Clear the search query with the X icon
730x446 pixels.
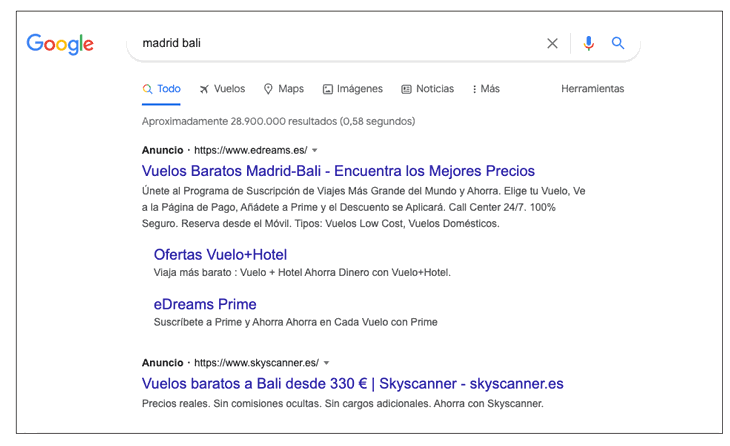pyautogui.click(x=552, y=43)
